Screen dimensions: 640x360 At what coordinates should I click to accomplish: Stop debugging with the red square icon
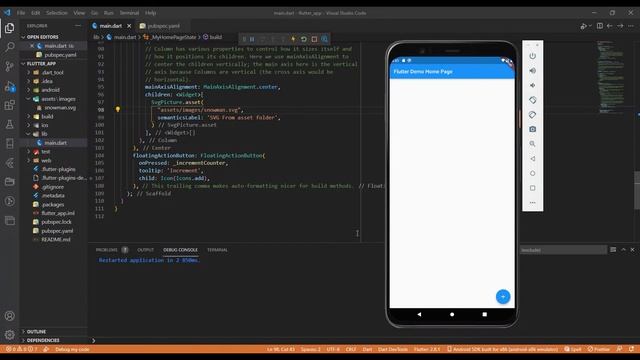coord(314,39)
